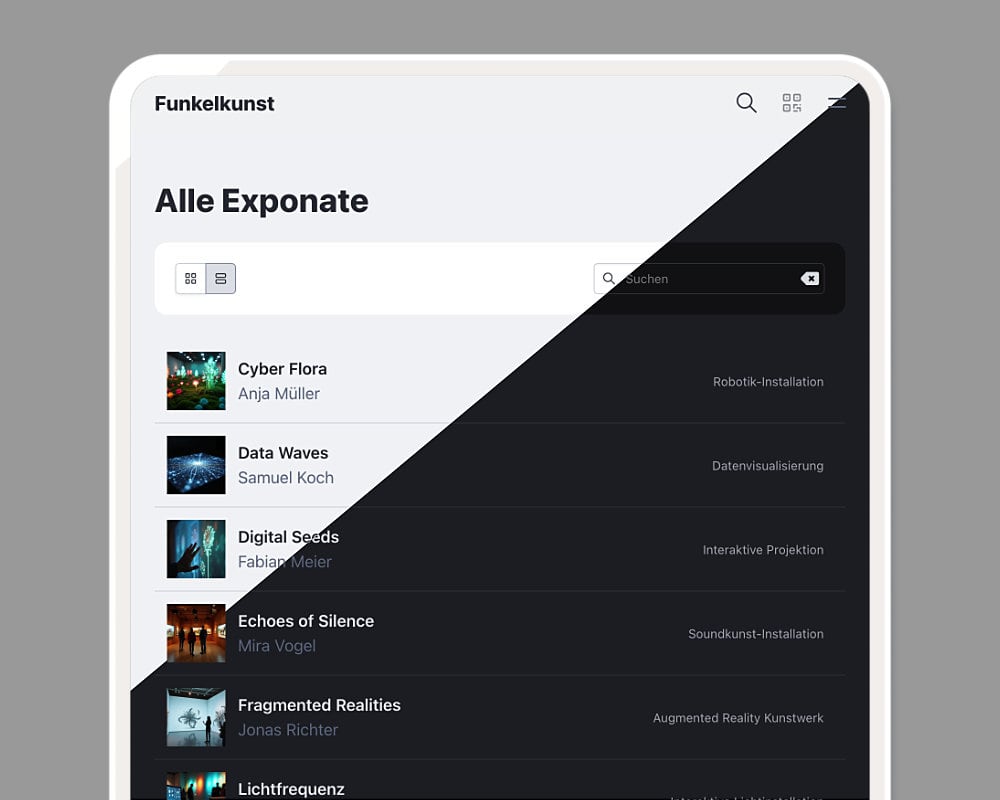Switch to grid view layout
The width and height of the screenshot is (1000, 800).
pos(191,279)
